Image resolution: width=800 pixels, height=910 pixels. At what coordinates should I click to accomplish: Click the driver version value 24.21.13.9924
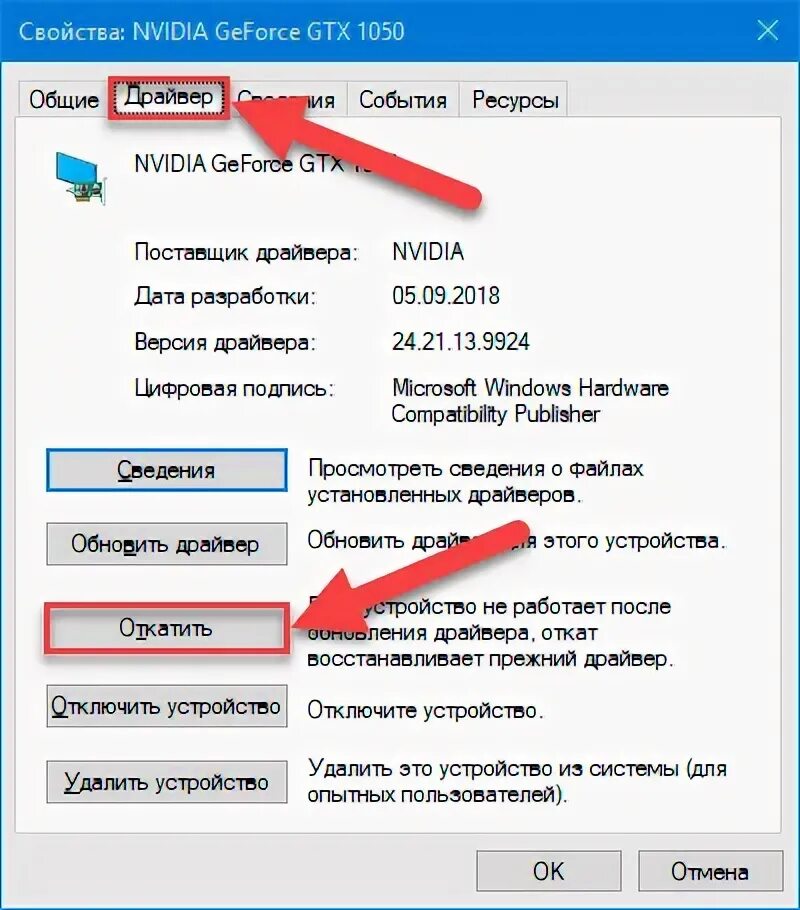460,341
